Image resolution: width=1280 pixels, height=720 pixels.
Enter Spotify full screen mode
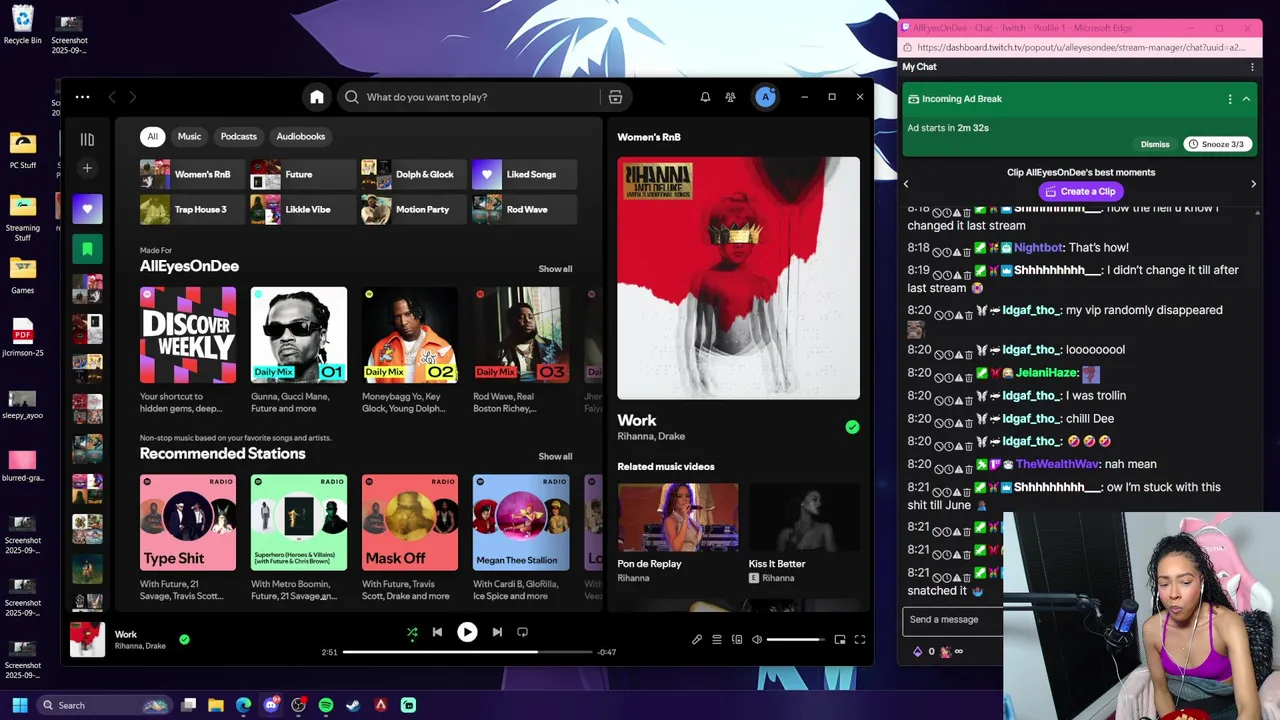pos(860,640)
